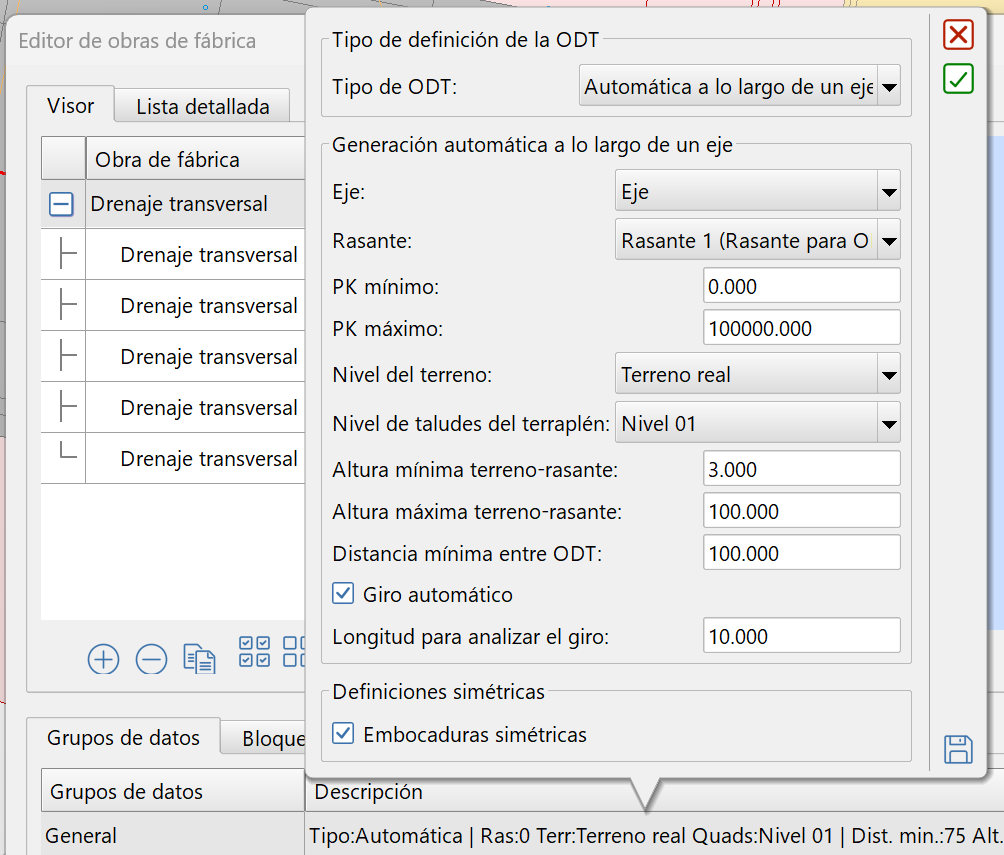This screenshot has height=855, width=1004.
Task: Accept changes with the green check icon
Action: tap(957, 79)
